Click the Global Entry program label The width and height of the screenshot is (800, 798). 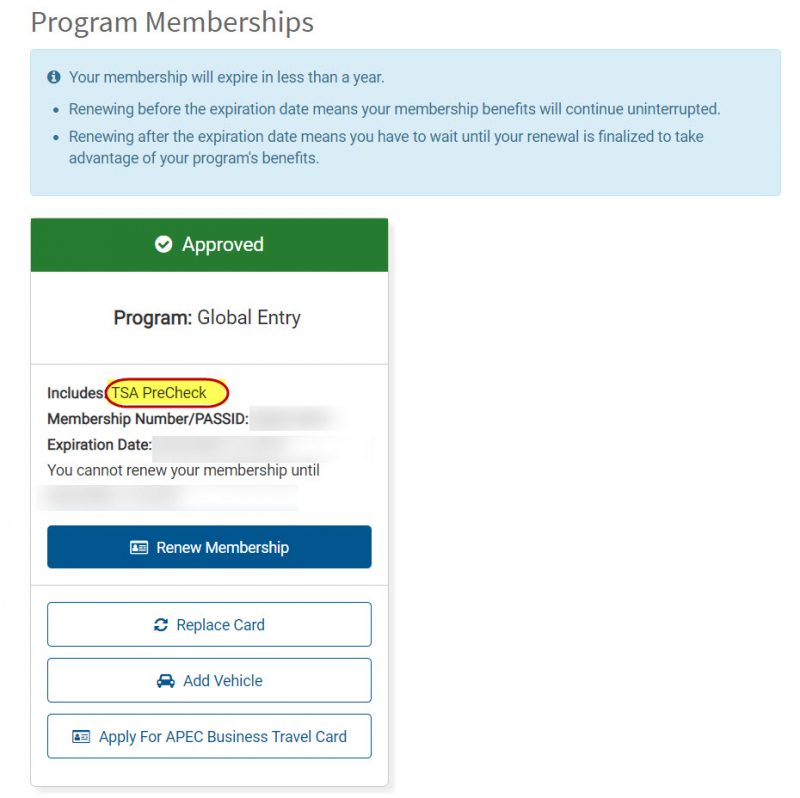(x=208, y=317)
